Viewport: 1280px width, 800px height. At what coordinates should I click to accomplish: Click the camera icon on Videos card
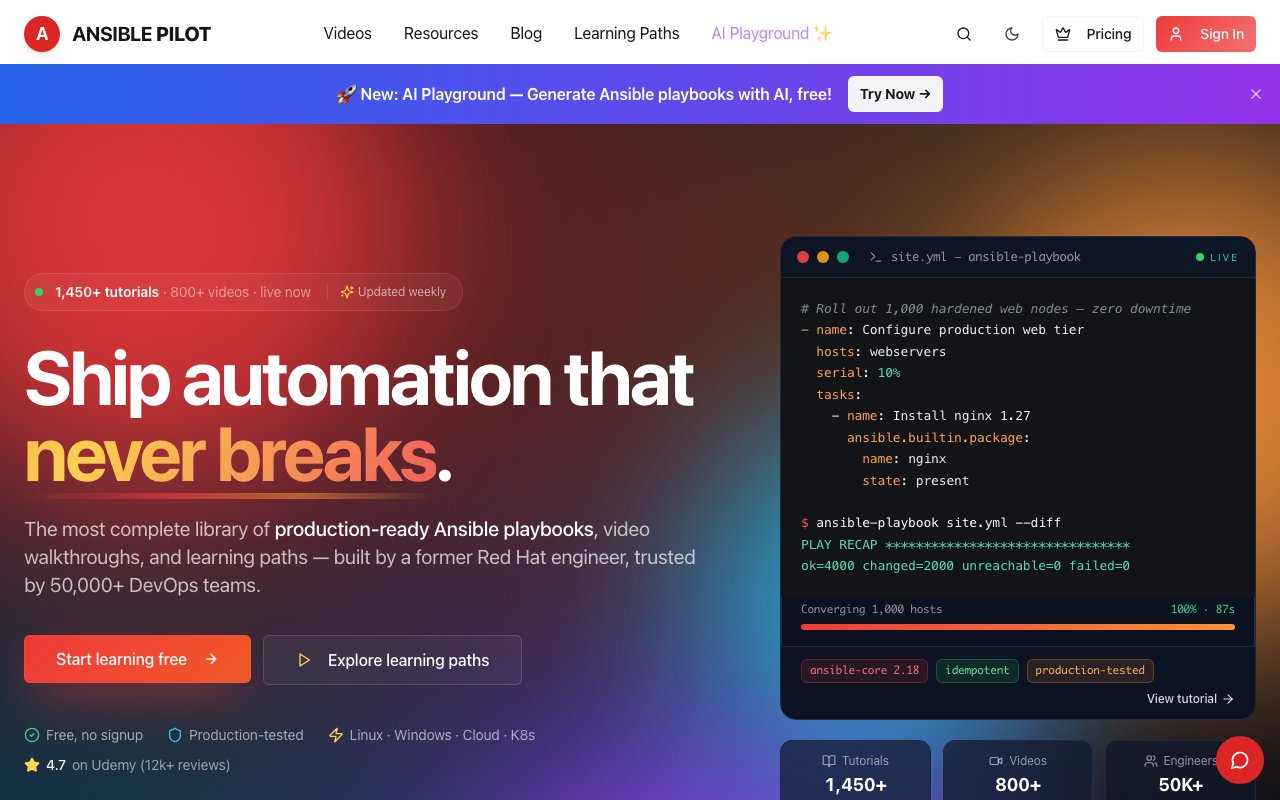pos(996,761)
